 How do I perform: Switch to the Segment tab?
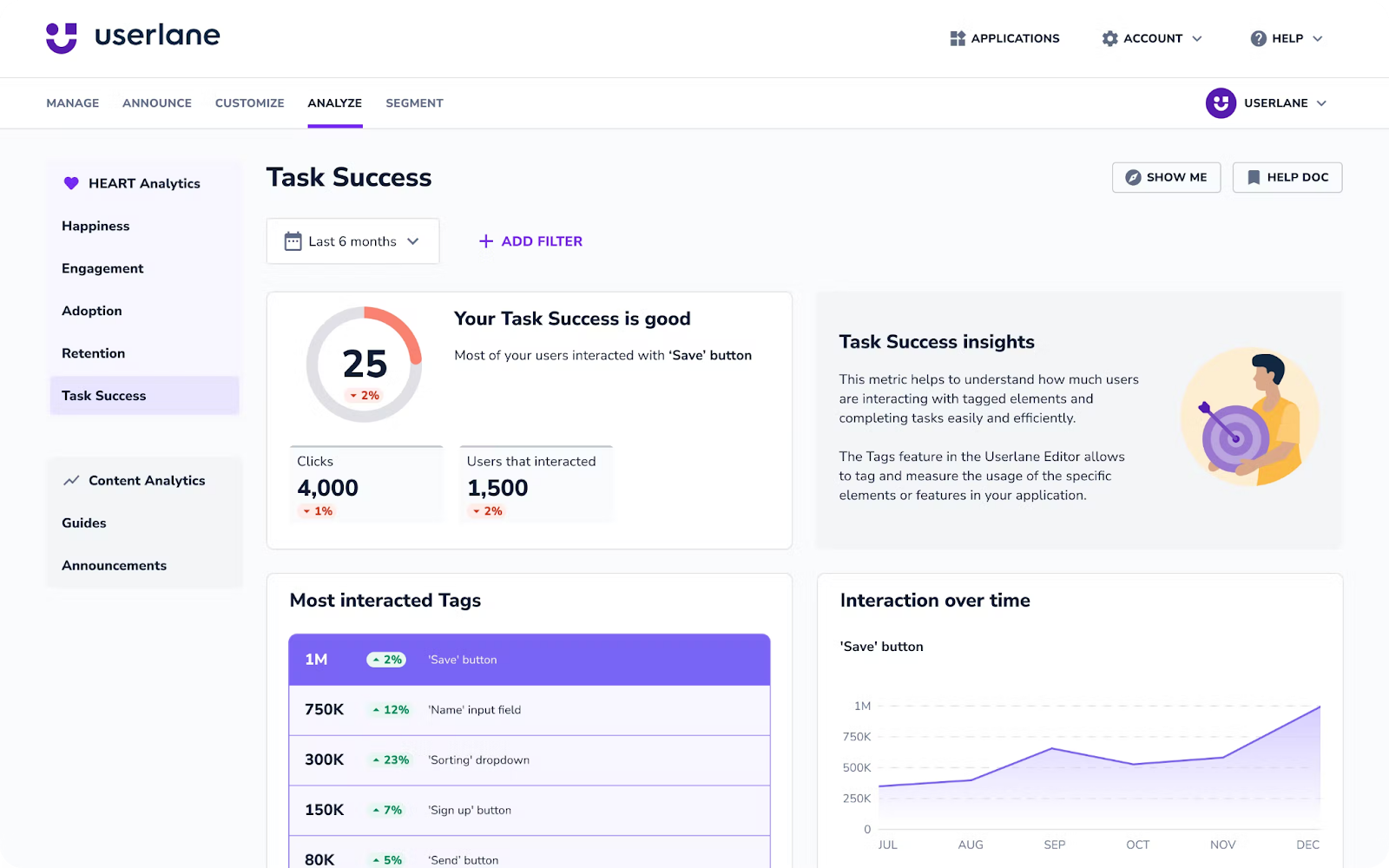[x=414, y=102]
